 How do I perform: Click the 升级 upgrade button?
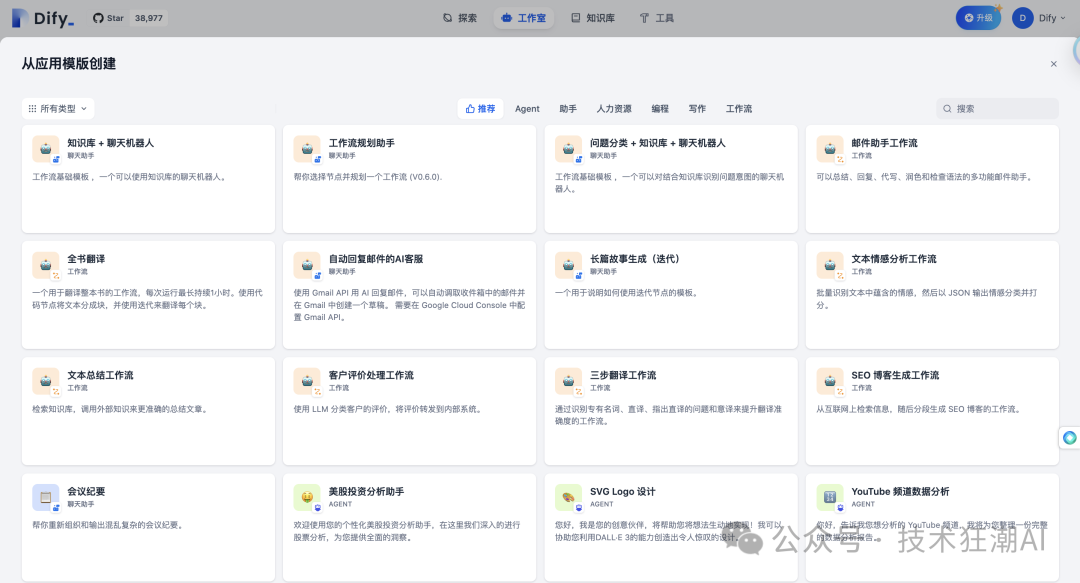point(978,18)
